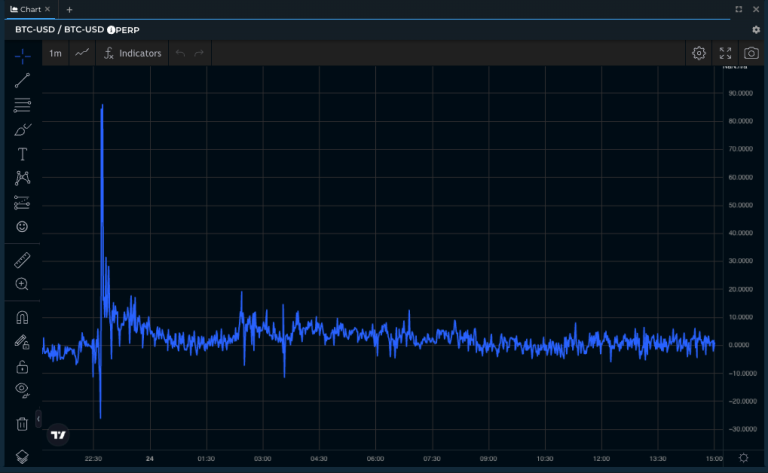
Task: Click the 01:30 label on time axis
Action: pos(206,459)
